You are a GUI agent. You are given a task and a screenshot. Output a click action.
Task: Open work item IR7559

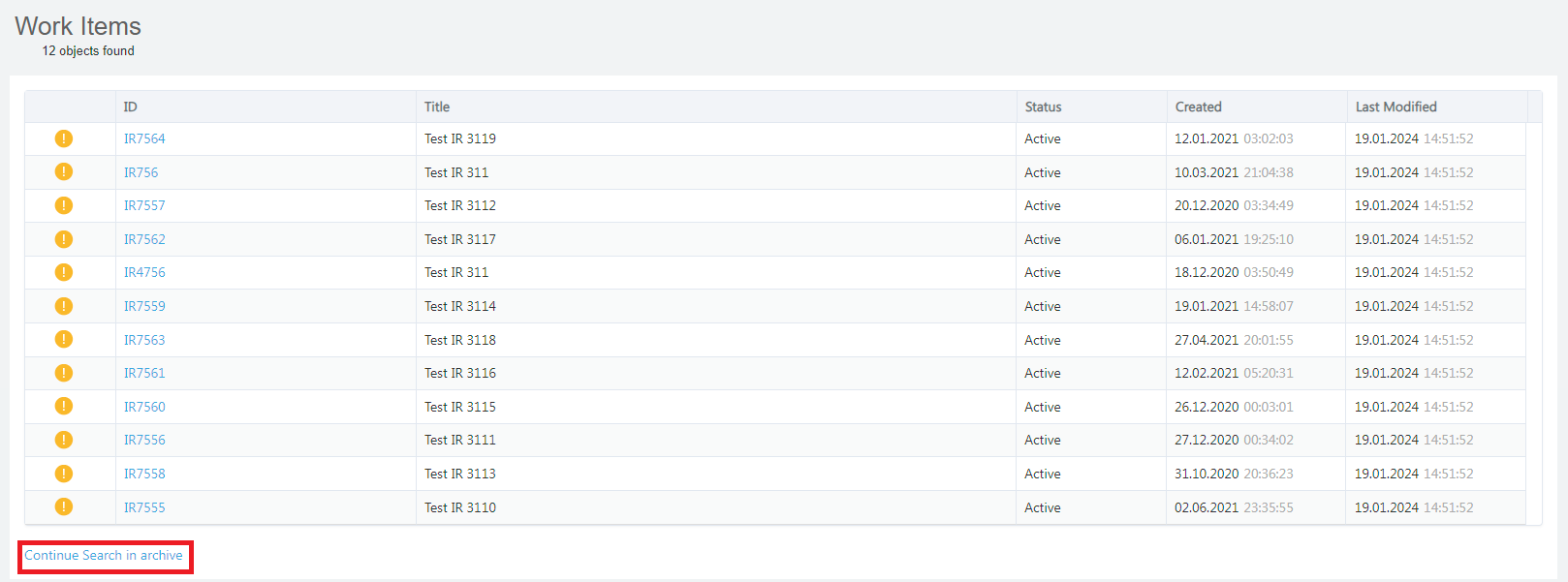pos(144,306)
